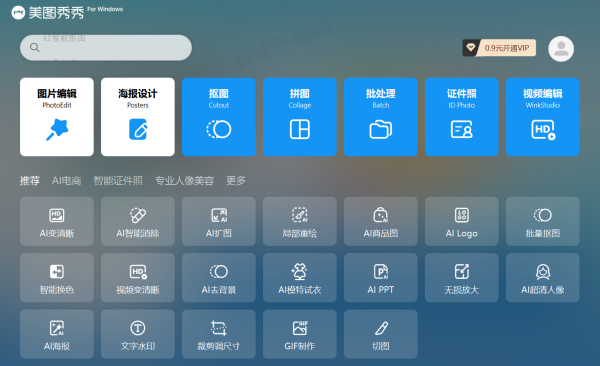Select the 推荐 tab

29,180
